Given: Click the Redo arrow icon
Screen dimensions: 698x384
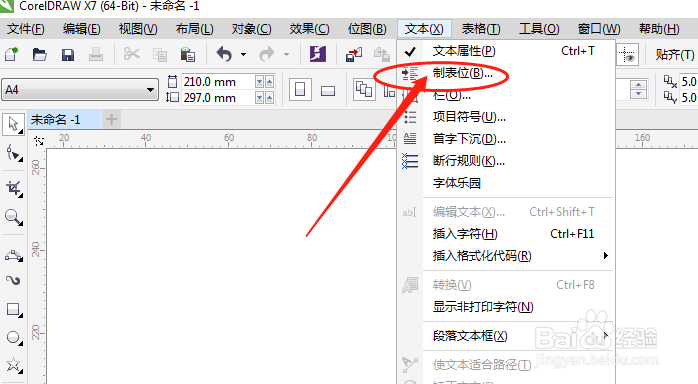Looking at the screenshot, I should tap(267, 55).
